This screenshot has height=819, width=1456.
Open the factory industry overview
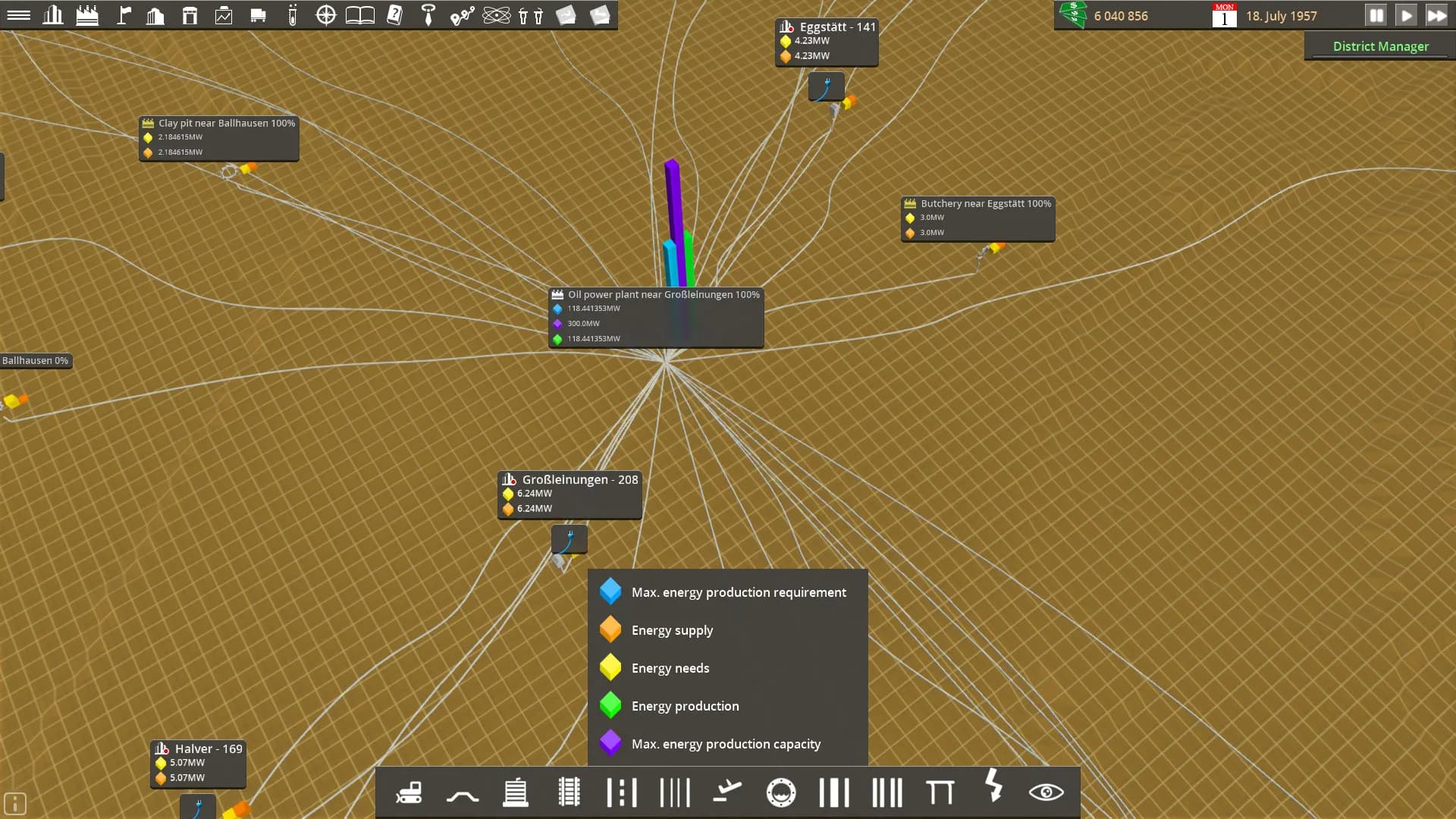[x=87, y=14]
